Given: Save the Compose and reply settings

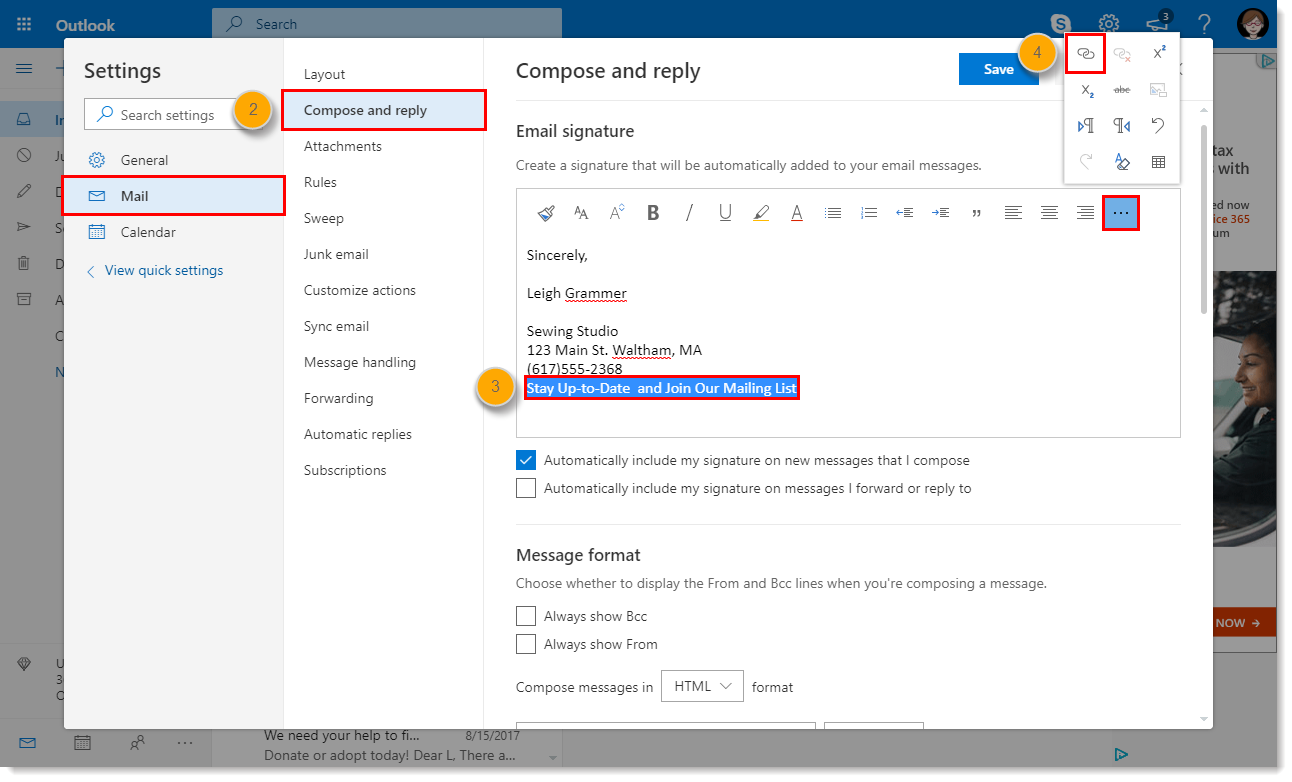Looking at the screenshot, I should (x=999, y=69).
